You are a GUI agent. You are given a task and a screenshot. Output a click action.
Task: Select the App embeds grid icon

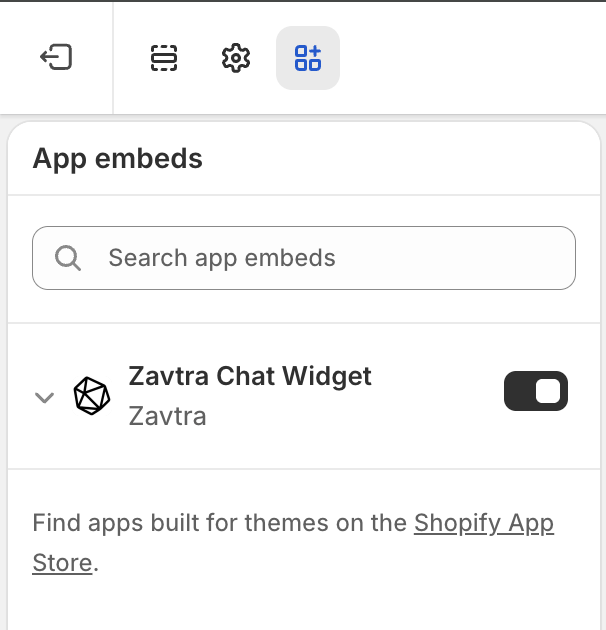(308, 58)
